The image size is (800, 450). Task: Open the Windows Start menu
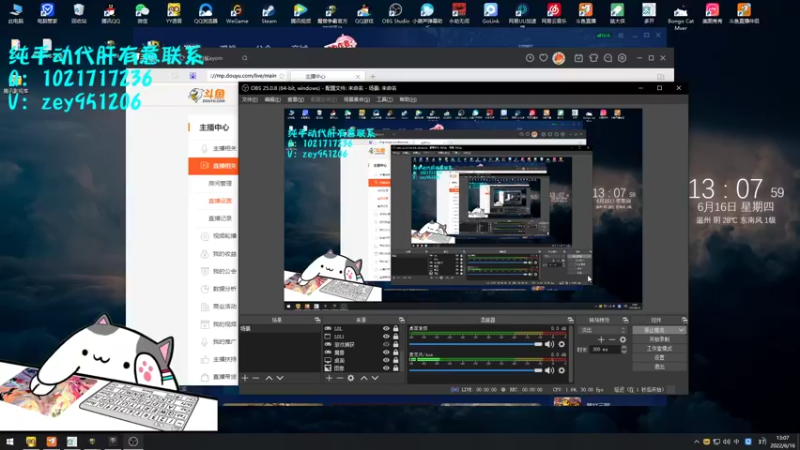click(10, 441)
